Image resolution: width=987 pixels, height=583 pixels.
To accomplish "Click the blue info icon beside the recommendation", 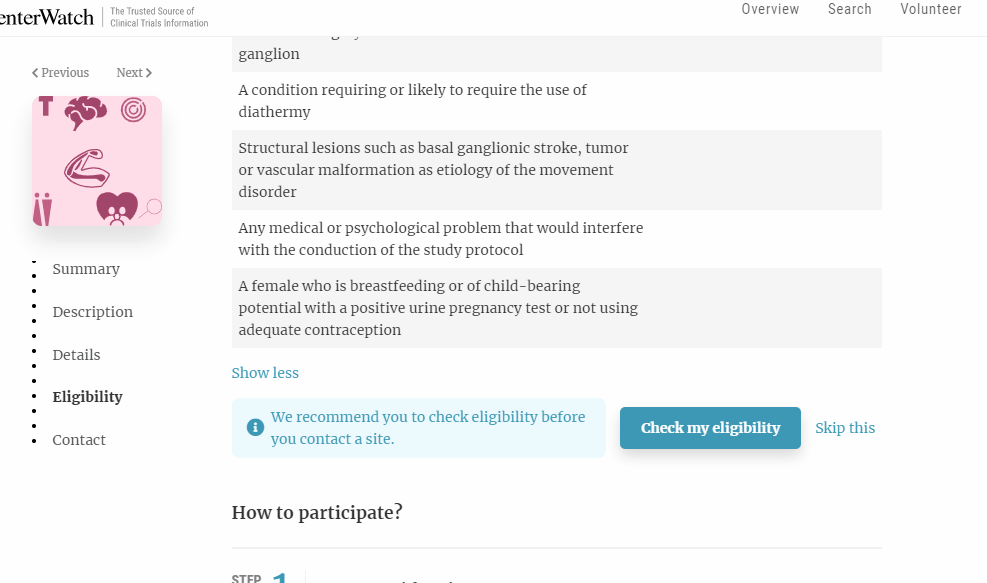I will click(255, 427).
